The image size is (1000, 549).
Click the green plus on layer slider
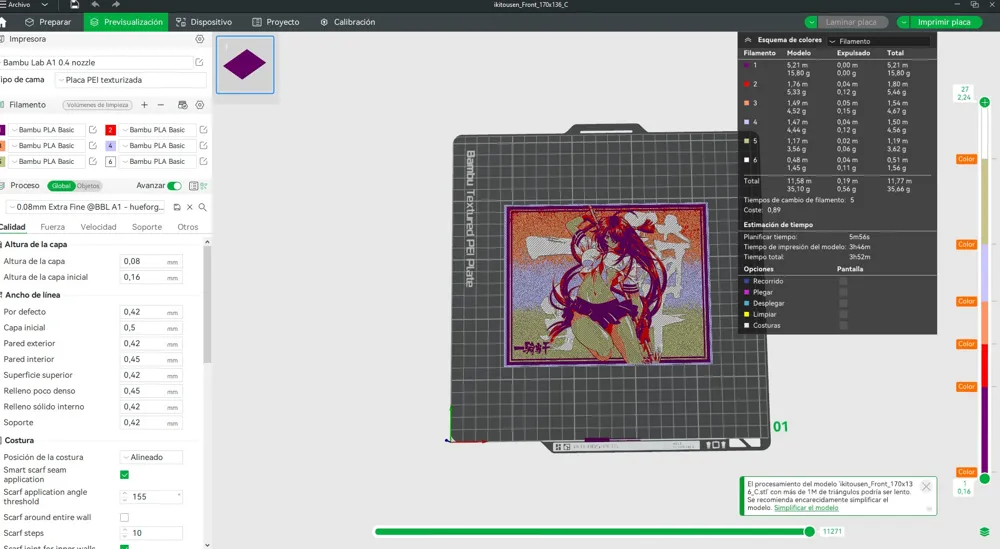[x=985, y=102]
